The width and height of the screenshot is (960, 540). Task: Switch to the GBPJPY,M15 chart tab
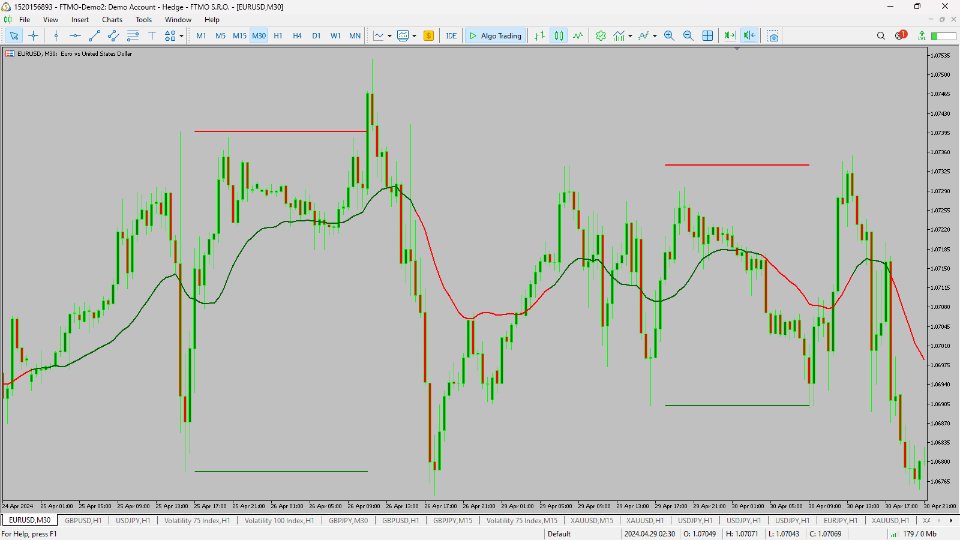[x=452, y=520]
